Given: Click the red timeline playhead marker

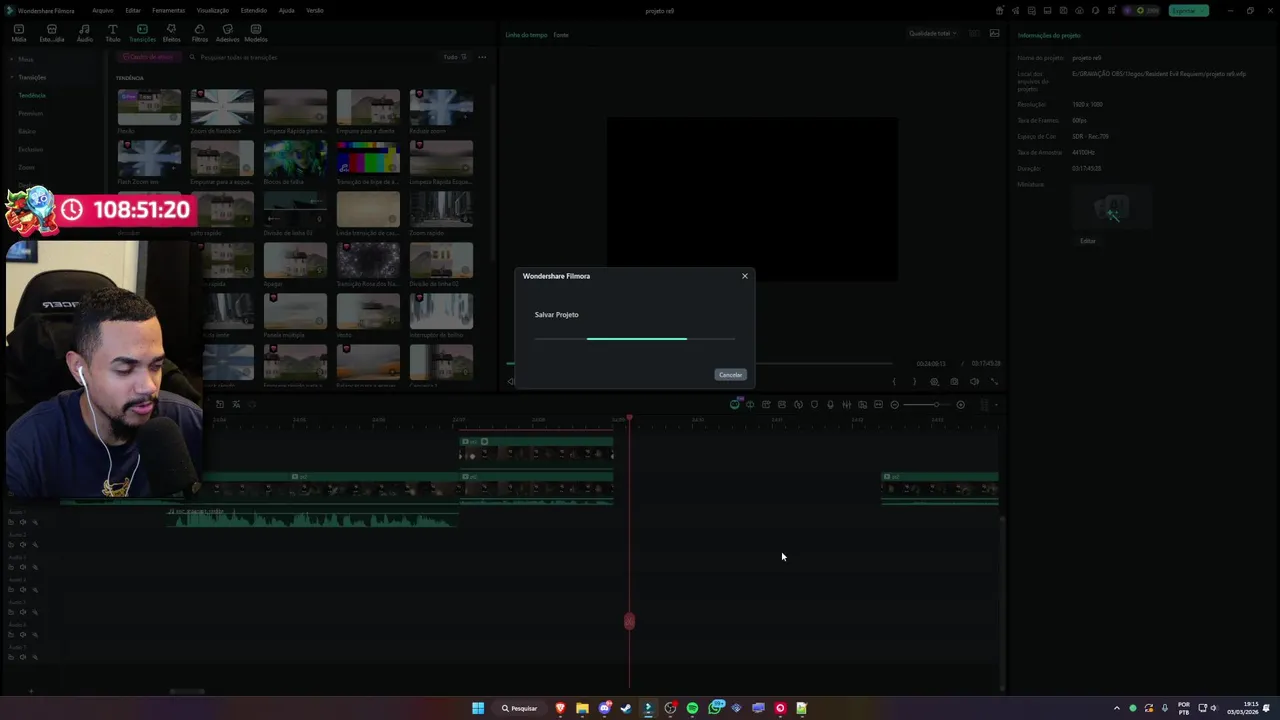Looking at the screenshot, I should [629, 418].
